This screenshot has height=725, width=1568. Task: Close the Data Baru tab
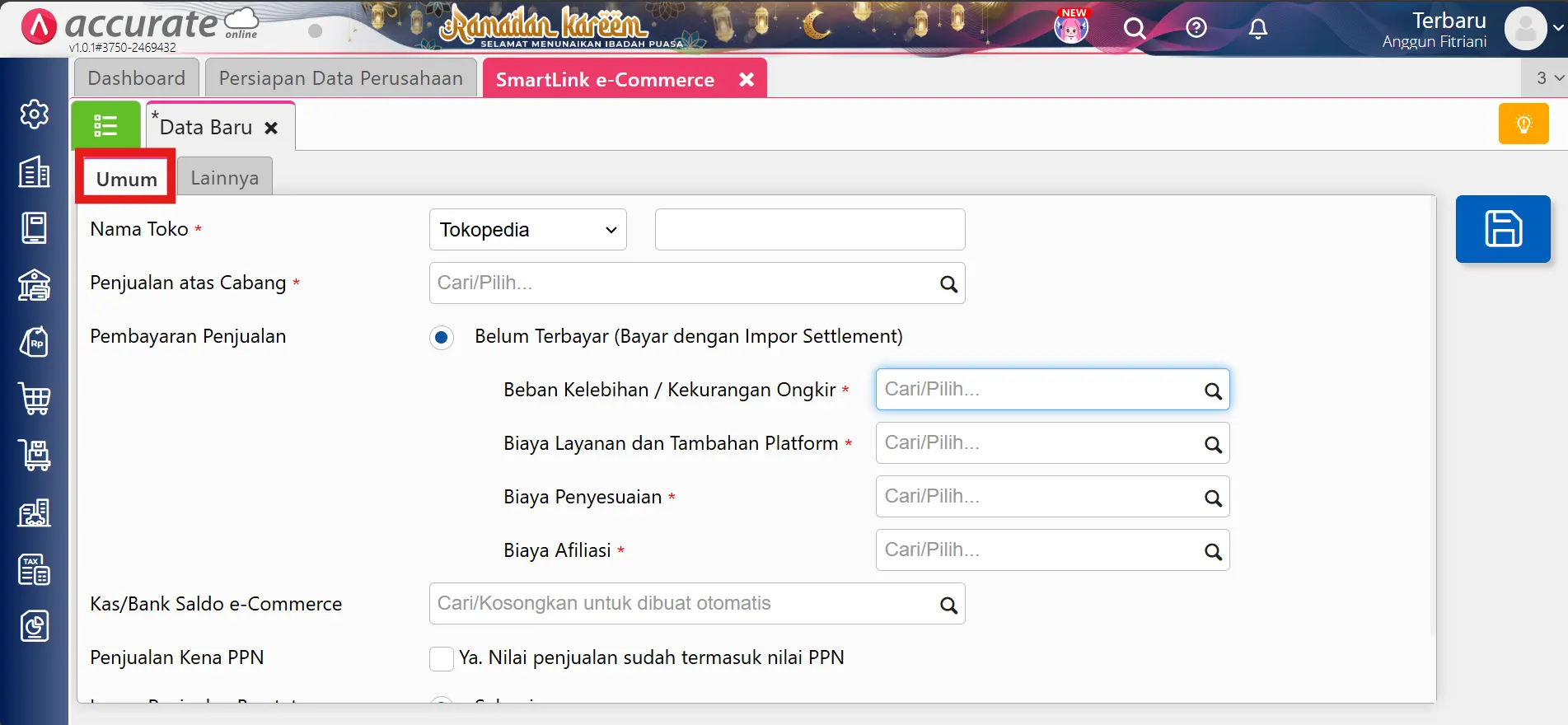271,128
